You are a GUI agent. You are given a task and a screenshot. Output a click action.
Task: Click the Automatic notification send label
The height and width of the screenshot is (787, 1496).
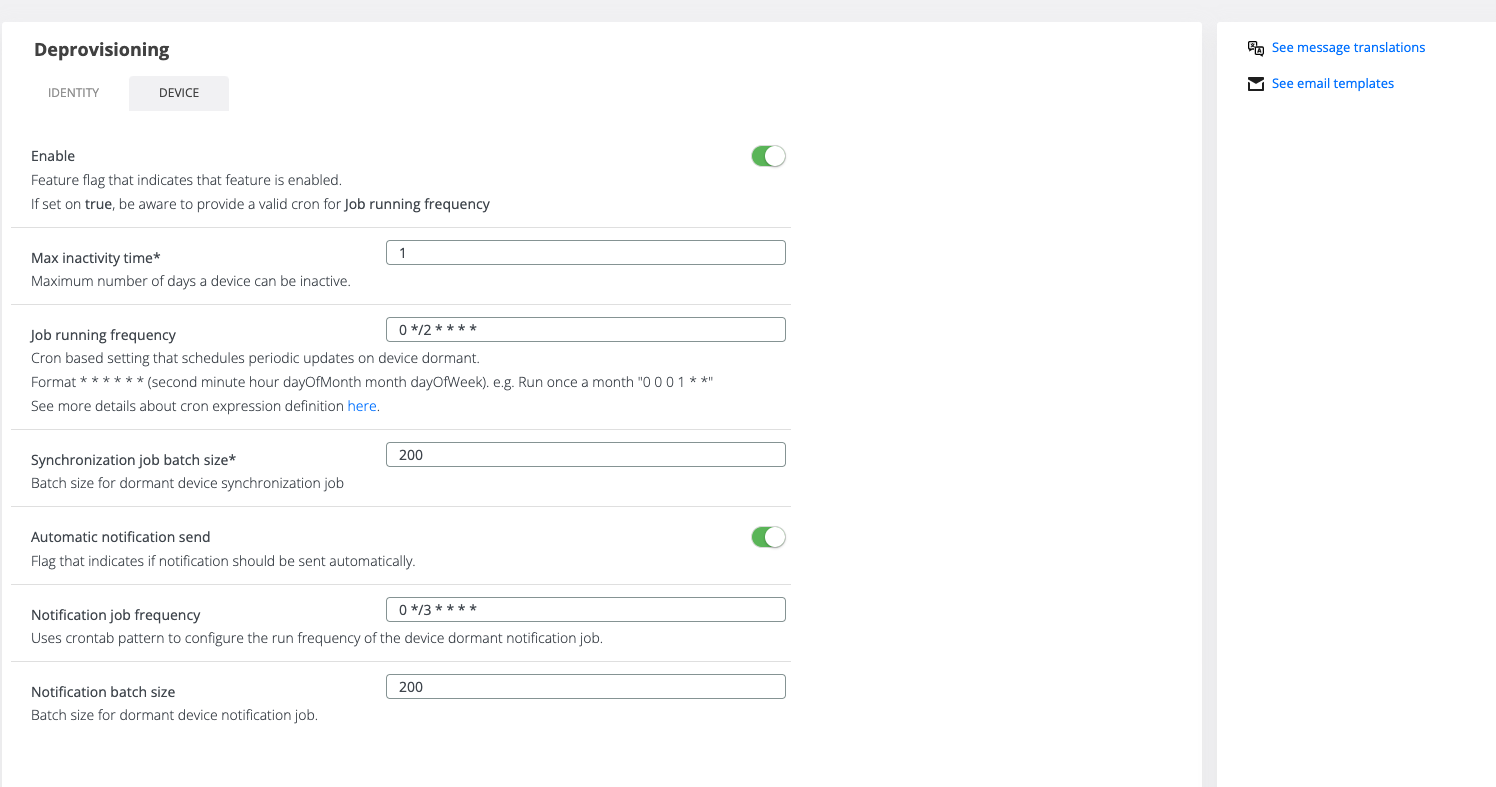point(121,537)
